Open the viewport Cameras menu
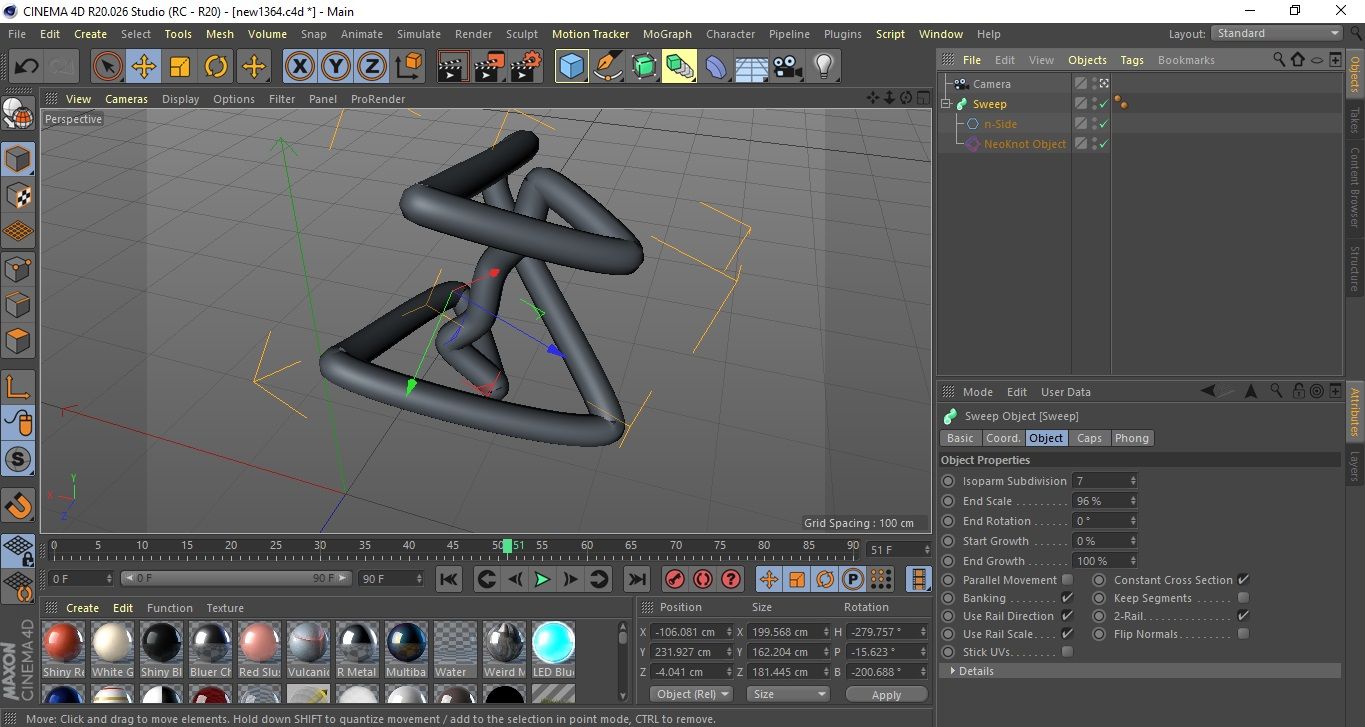This screenshot has height=727, width=1365. [126, 99]
